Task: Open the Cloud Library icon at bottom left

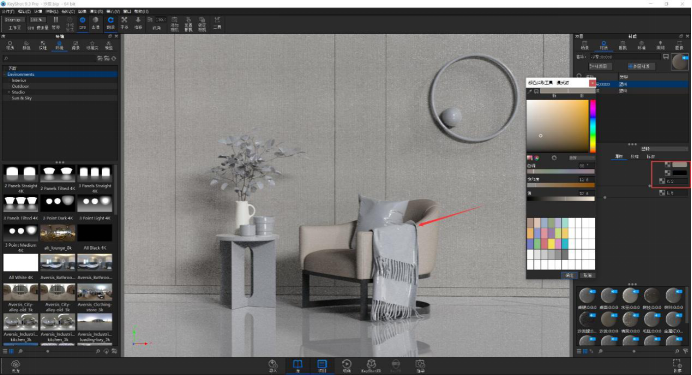Action: pyautogui.click(x=15, y=366)
